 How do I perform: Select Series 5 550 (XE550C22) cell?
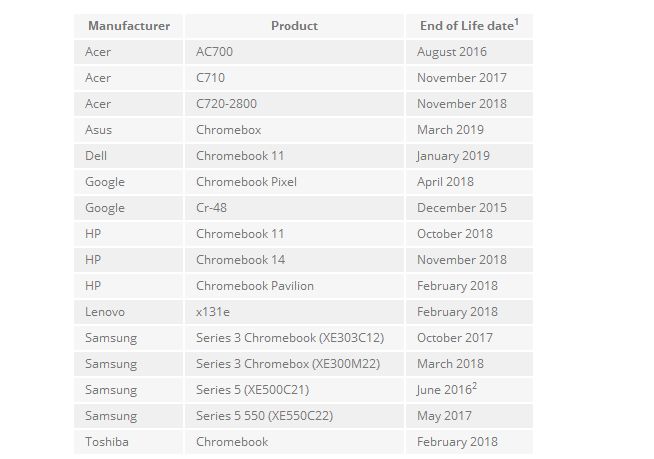click(x=294, y=416)
